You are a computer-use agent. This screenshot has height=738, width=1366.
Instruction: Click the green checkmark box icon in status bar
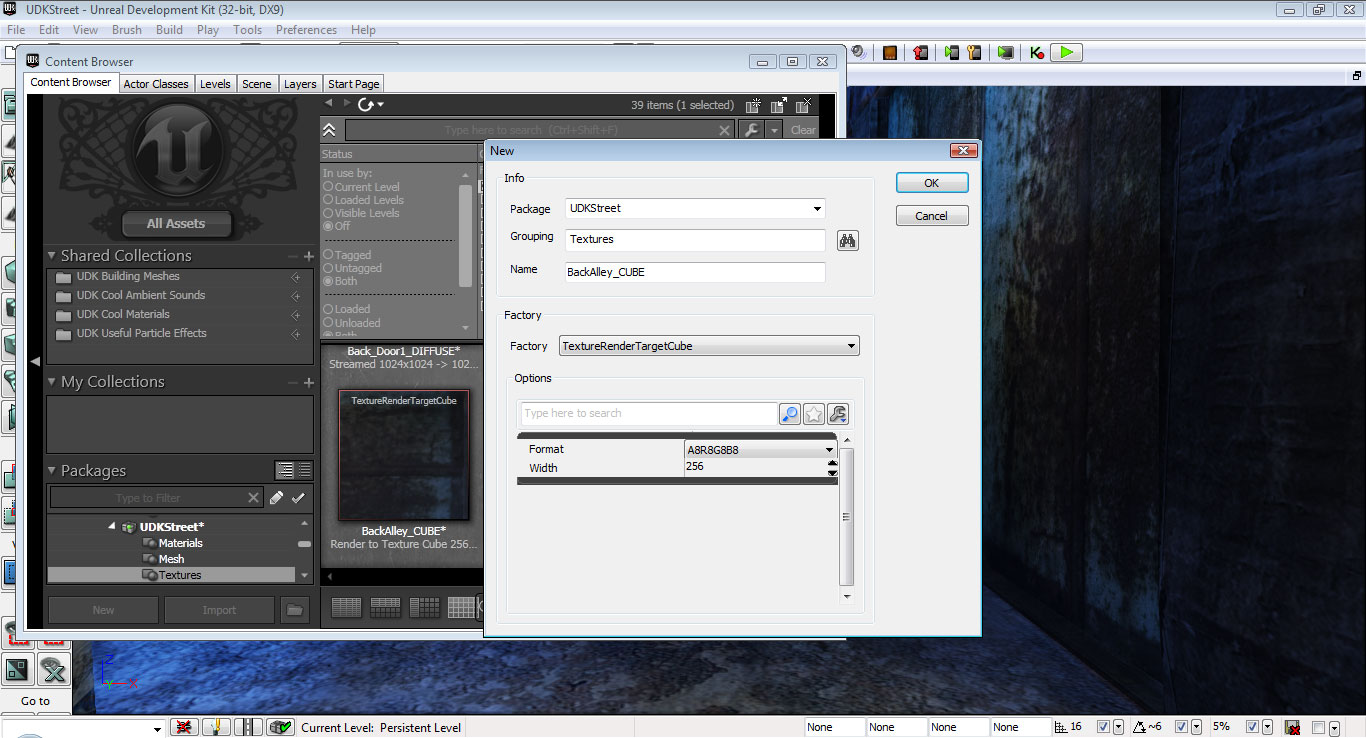(x=281, y=727)
